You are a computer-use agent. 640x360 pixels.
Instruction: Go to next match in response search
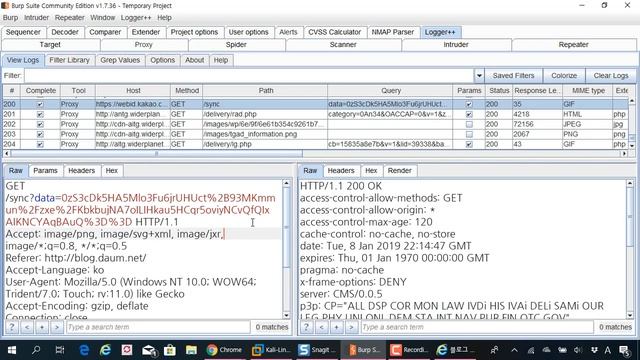tap(352, 327)
